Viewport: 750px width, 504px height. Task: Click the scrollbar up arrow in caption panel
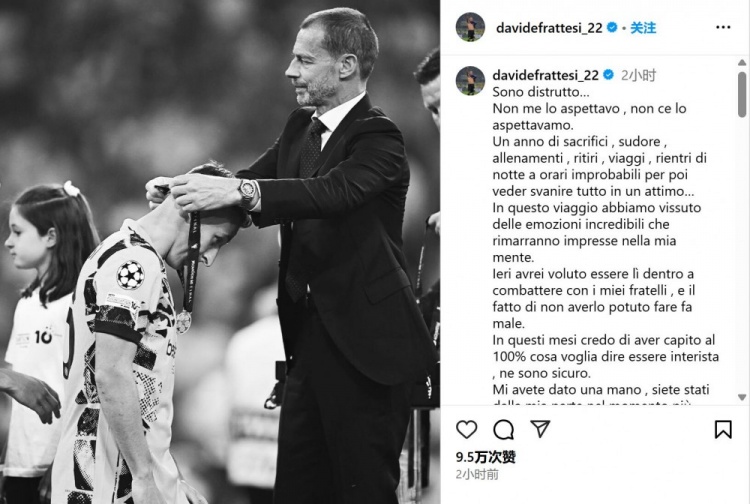click(742, 63)
